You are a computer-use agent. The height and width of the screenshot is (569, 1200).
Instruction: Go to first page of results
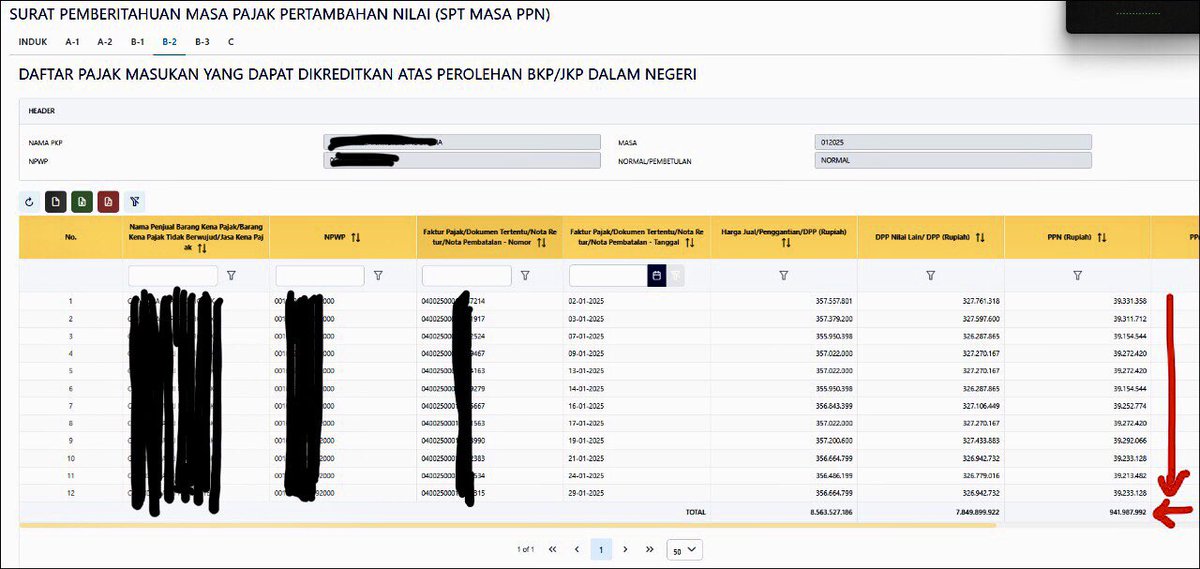point(552,549)
